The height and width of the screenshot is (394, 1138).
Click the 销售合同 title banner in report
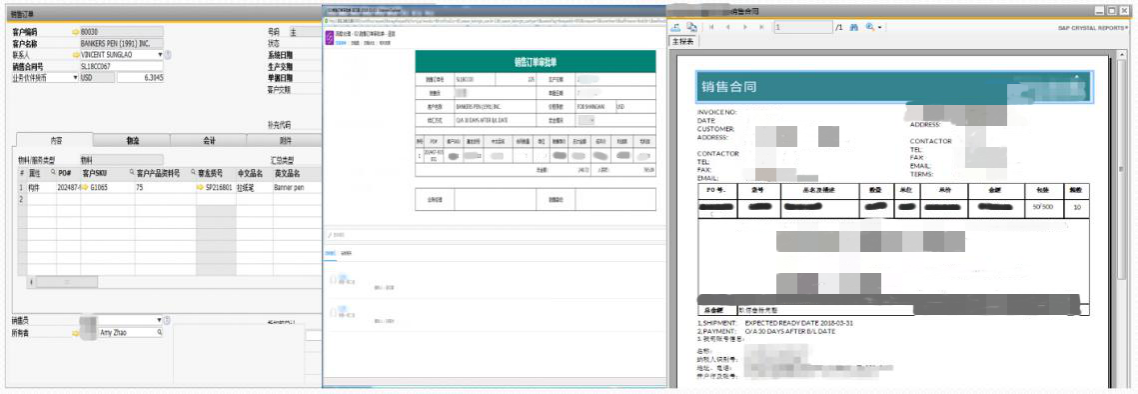pyautogui.click(x=894, y=87)
